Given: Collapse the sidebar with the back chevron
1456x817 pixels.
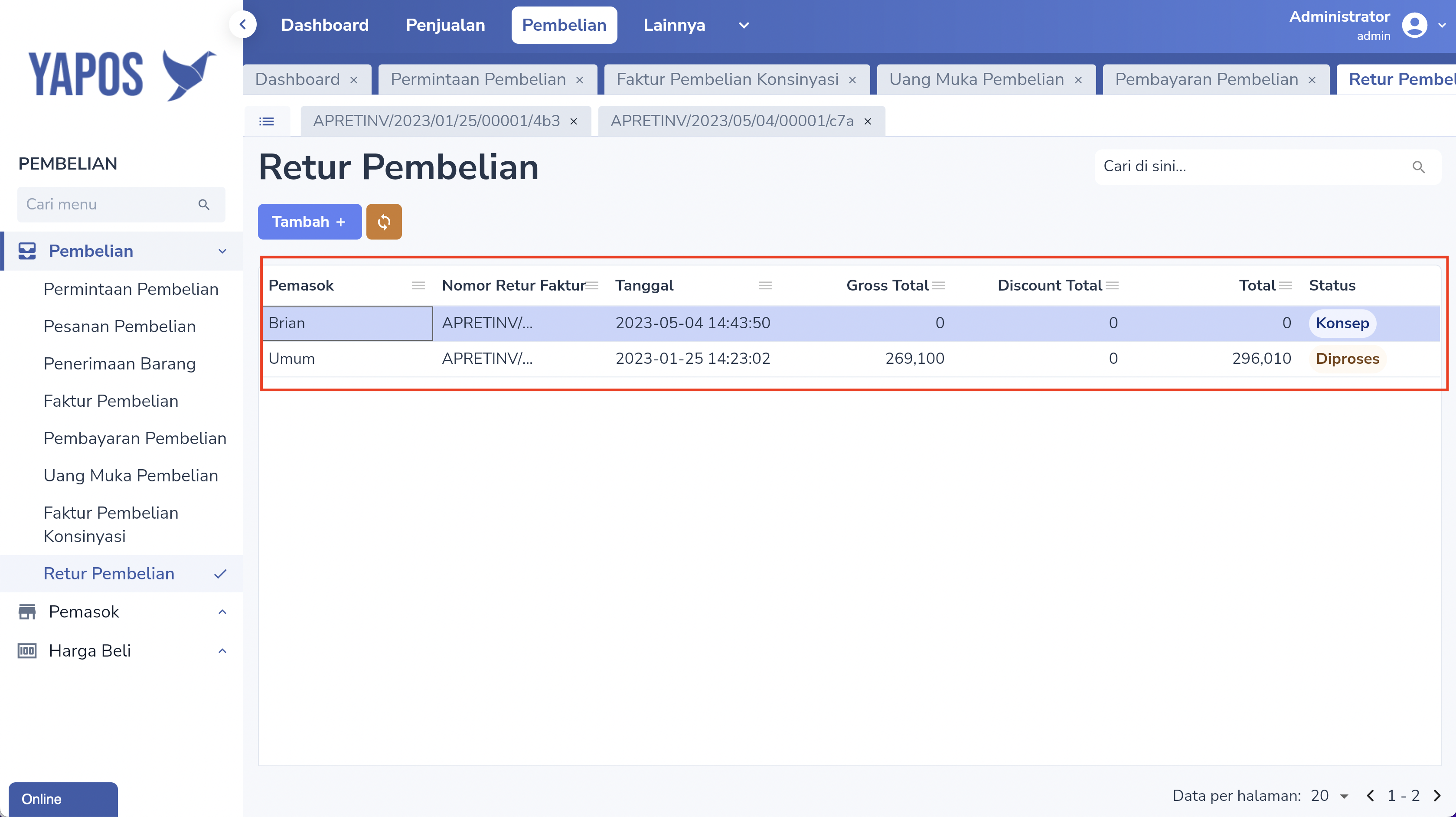Looking at the screenshot, I should 243,25.
